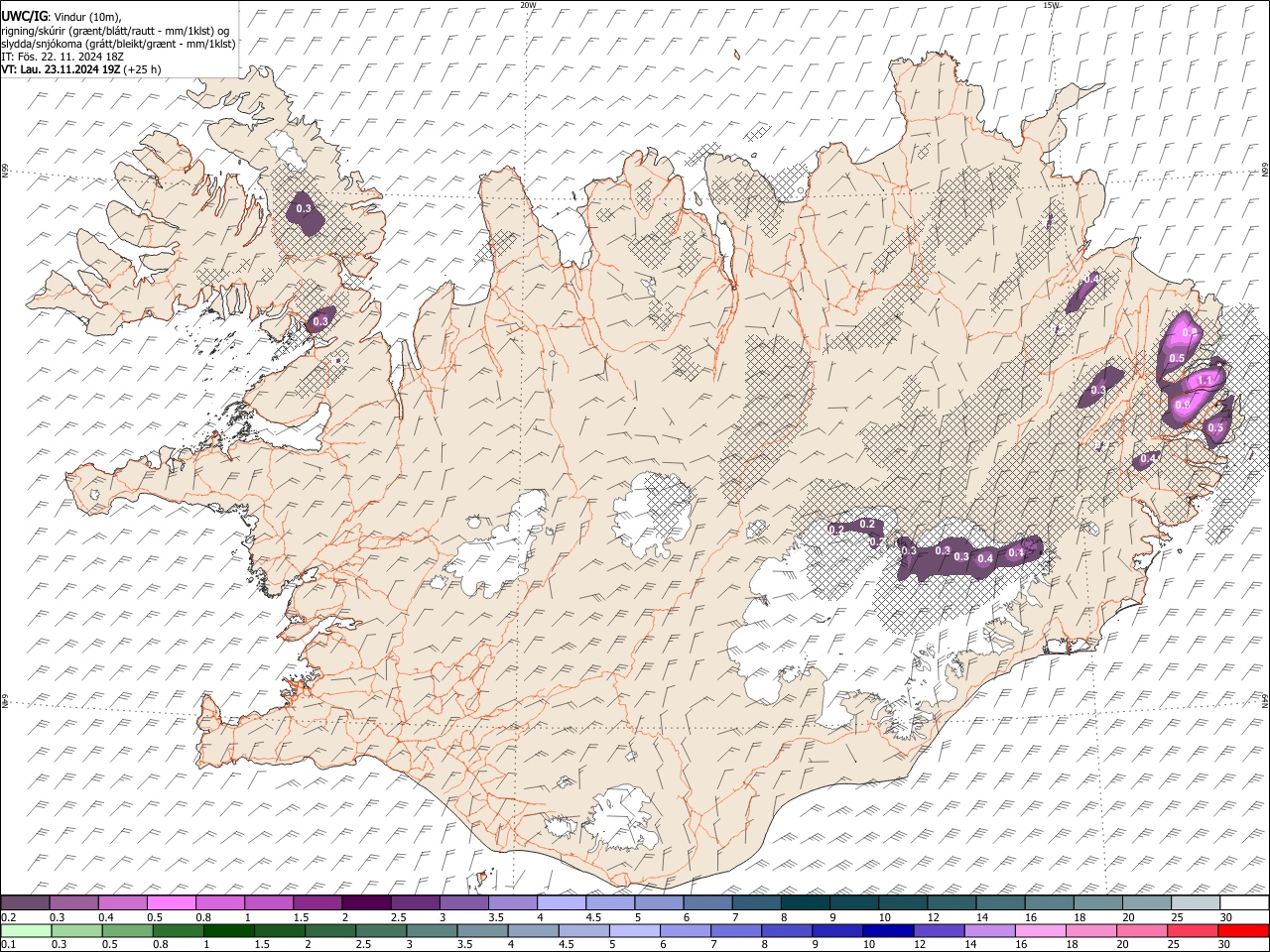
Task: Click the medium green 0.3 swatch in lower legend row
Action: click(x=76, y=930)
